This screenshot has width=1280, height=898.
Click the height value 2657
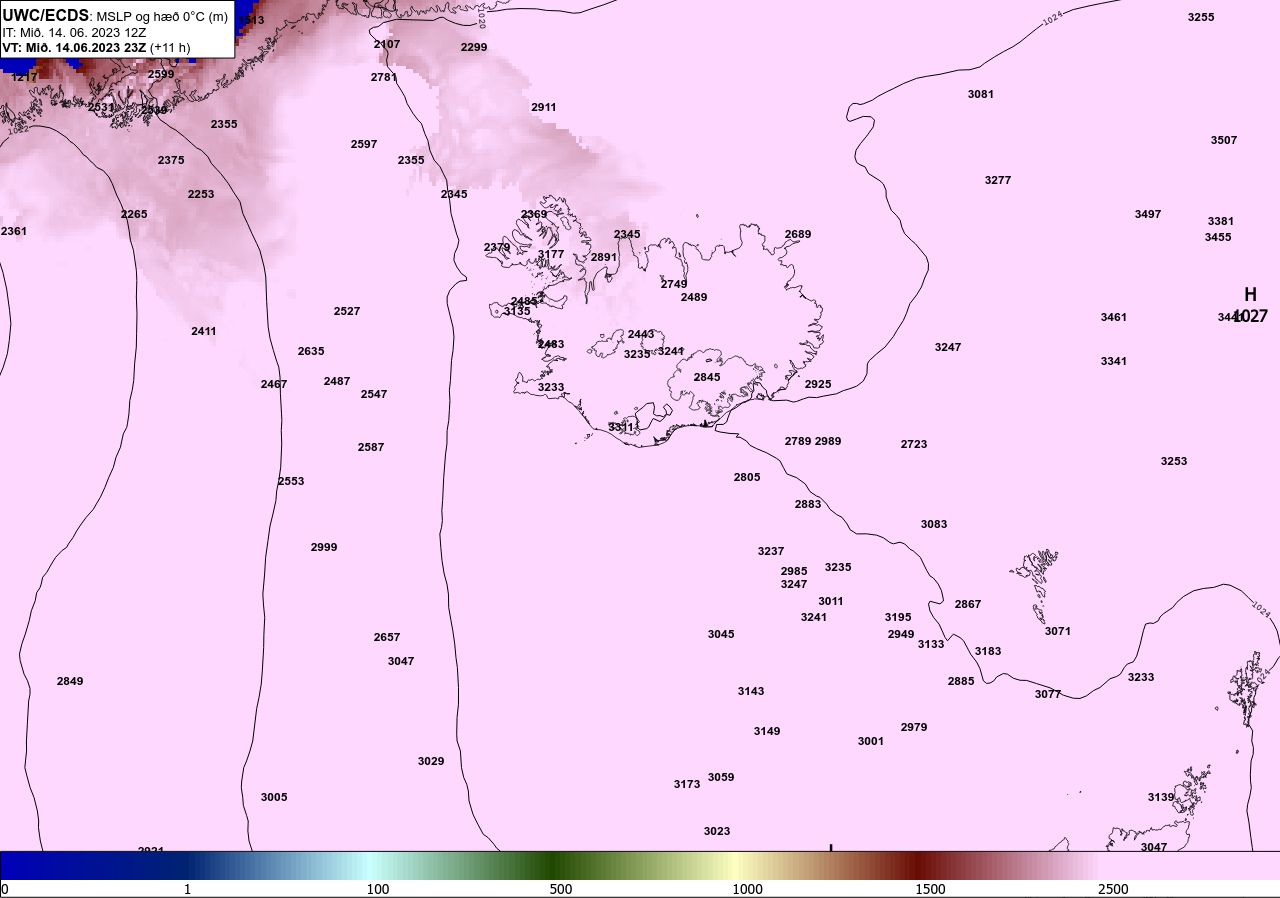(387, 637)
